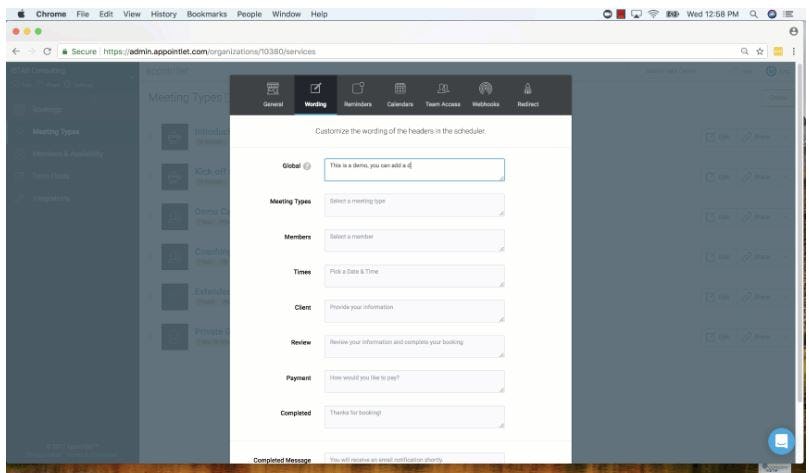Open the Chrome three-dot menu

[794, 52]
